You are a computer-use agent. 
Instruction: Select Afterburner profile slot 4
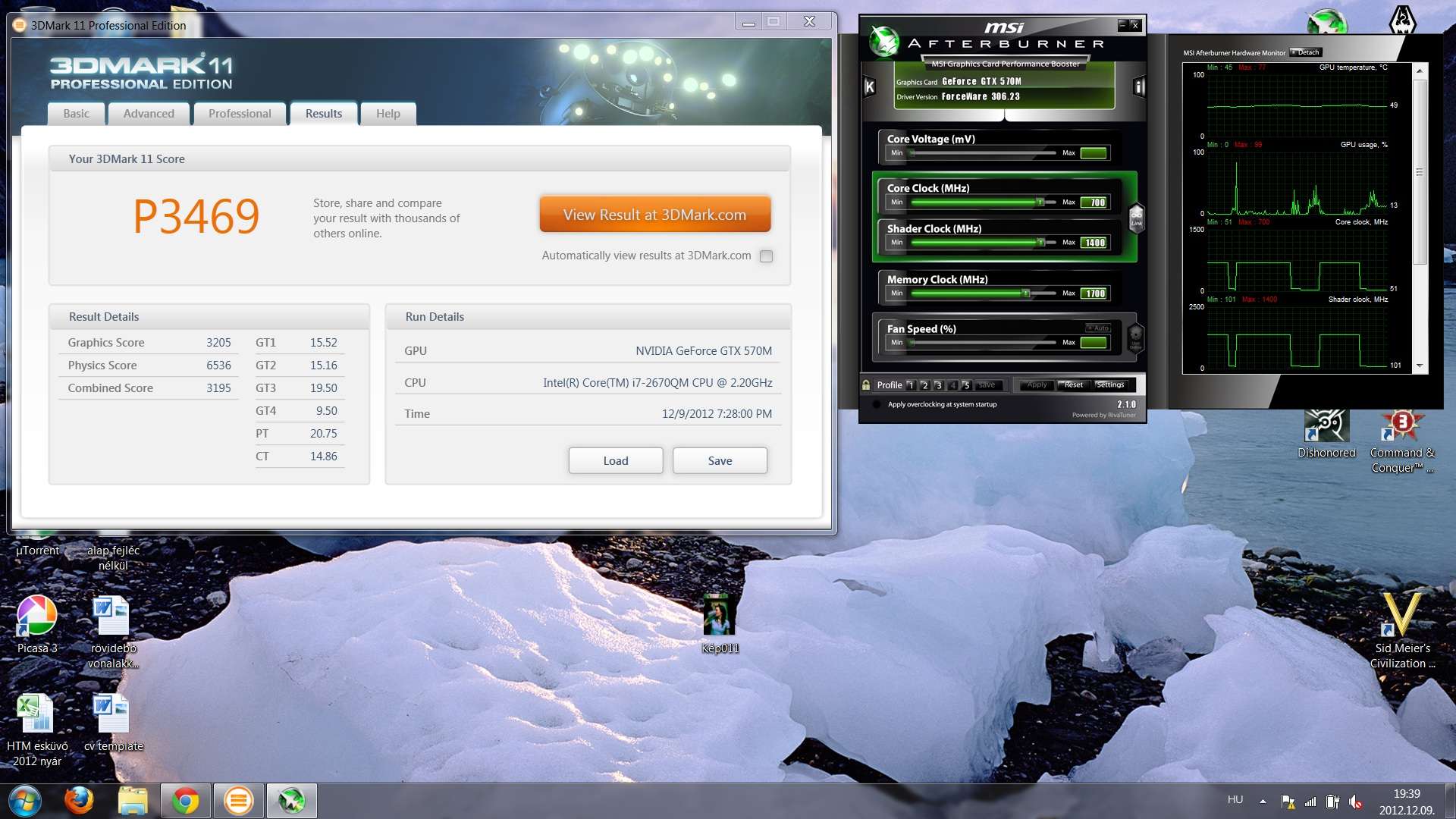[x=952, y=385]
